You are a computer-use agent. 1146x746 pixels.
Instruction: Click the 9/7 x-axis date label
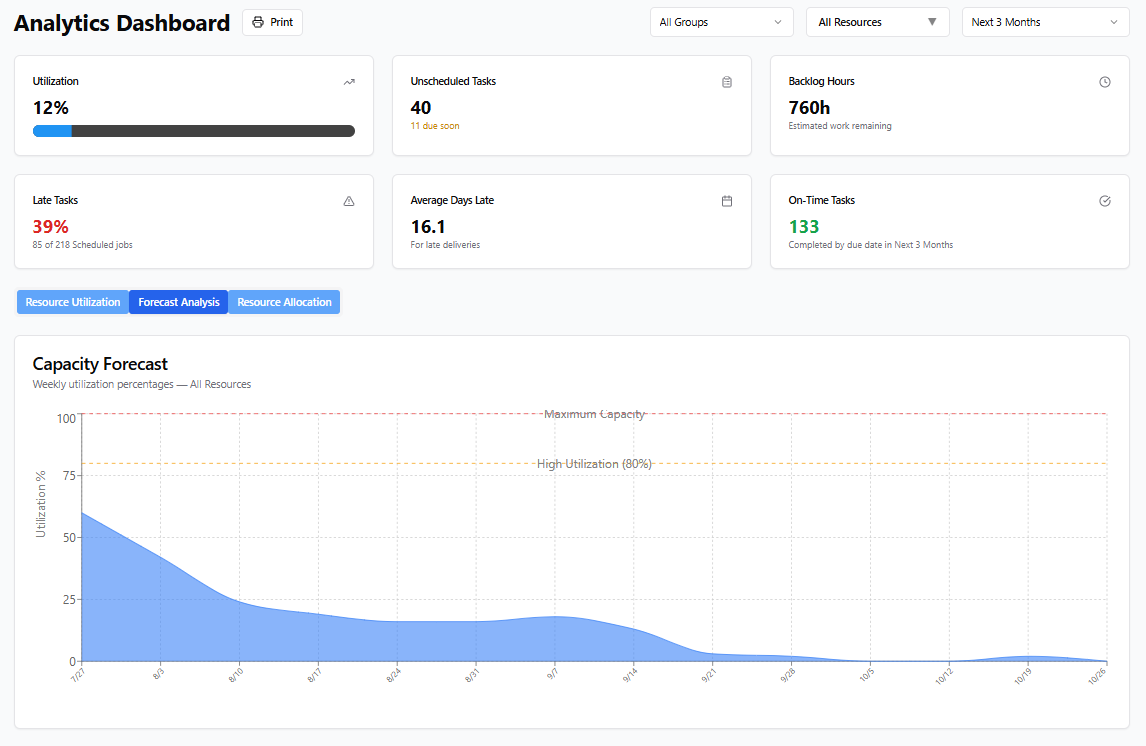(x=553, y=674)
